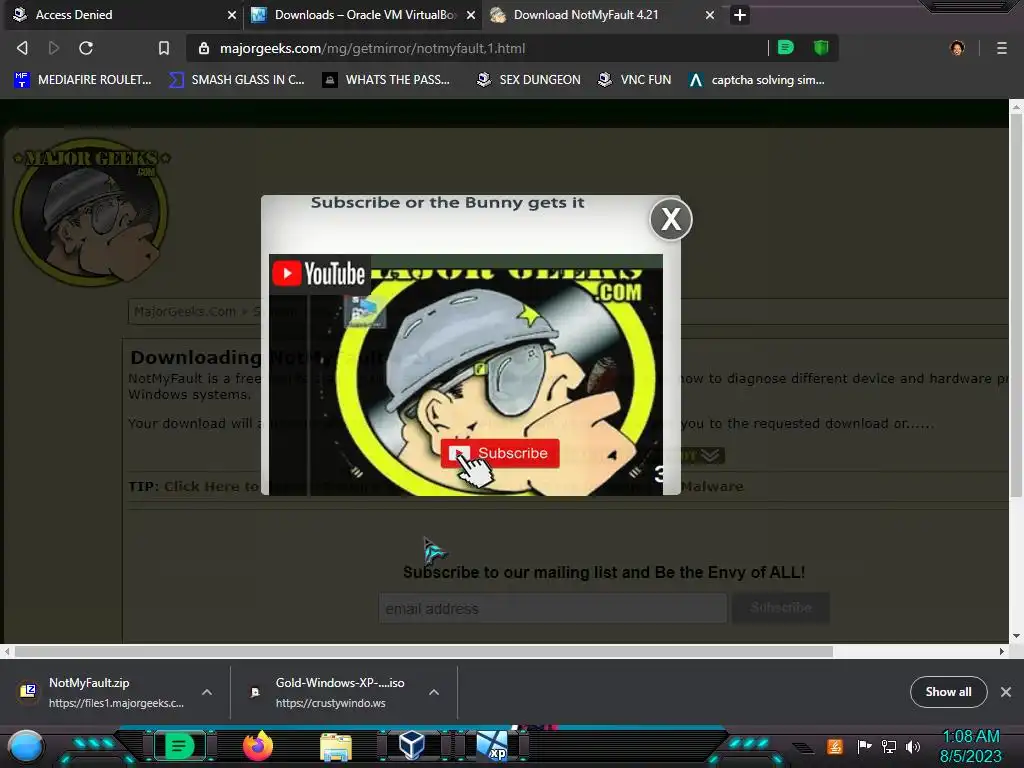Click the network tray icon
Screen dimensions: 1024x768
click(889, 746)
